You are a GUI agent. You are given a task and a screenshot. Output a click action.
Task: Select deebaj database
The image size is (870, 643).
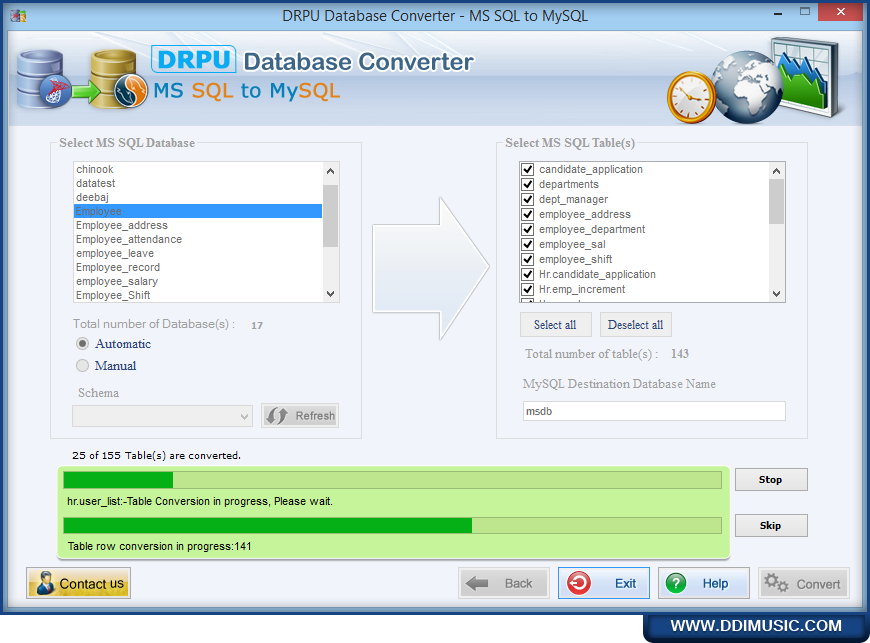pyautogui.click(x=198, y=197)
